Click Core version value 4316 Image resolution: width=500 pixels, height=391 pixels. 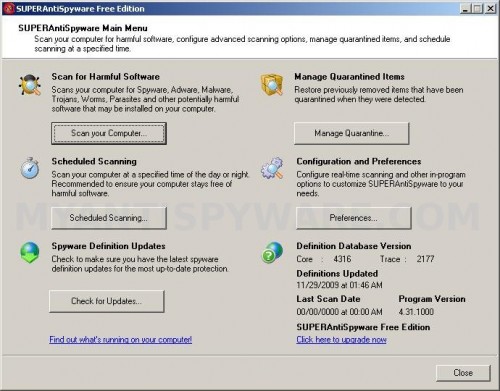coord(342,259)
